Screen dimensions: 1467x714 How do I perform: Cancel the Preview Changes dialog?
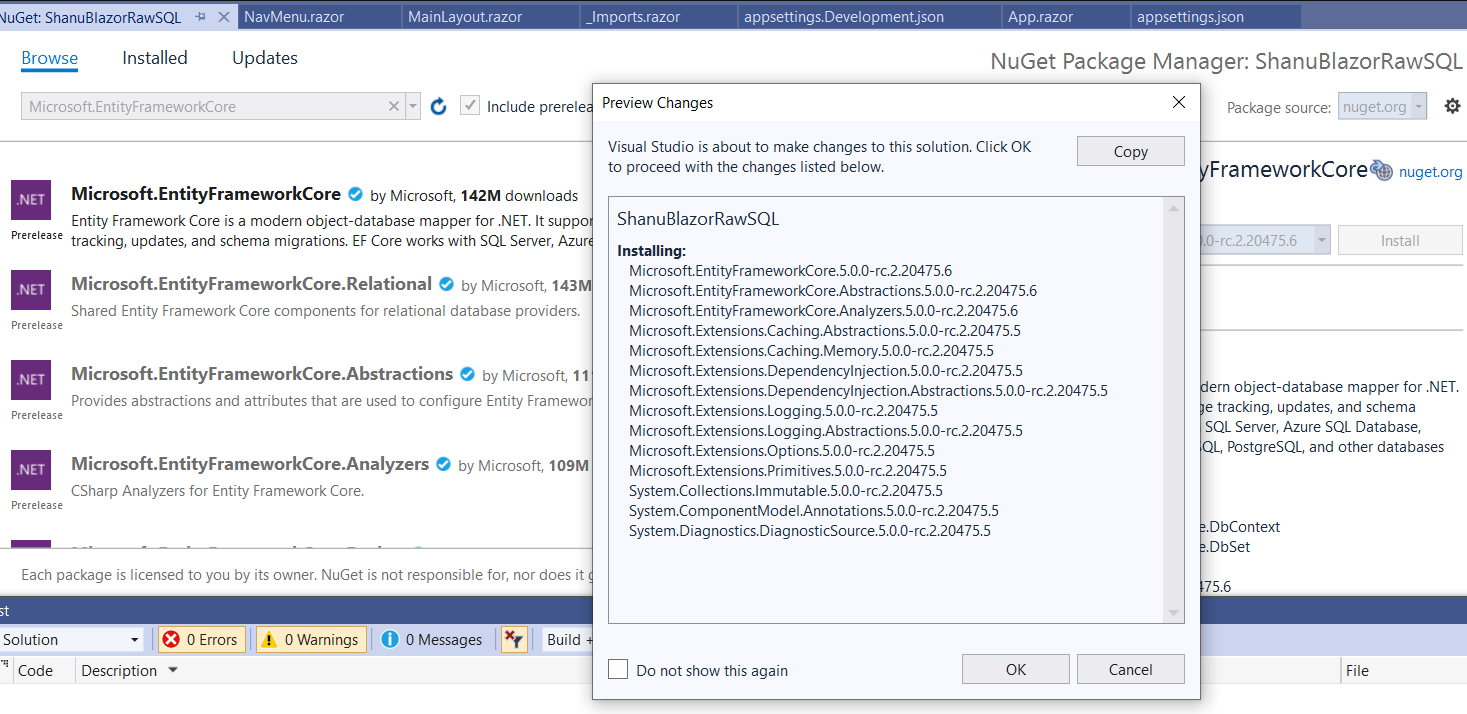pyautogui.click(x=1131, y=670)
